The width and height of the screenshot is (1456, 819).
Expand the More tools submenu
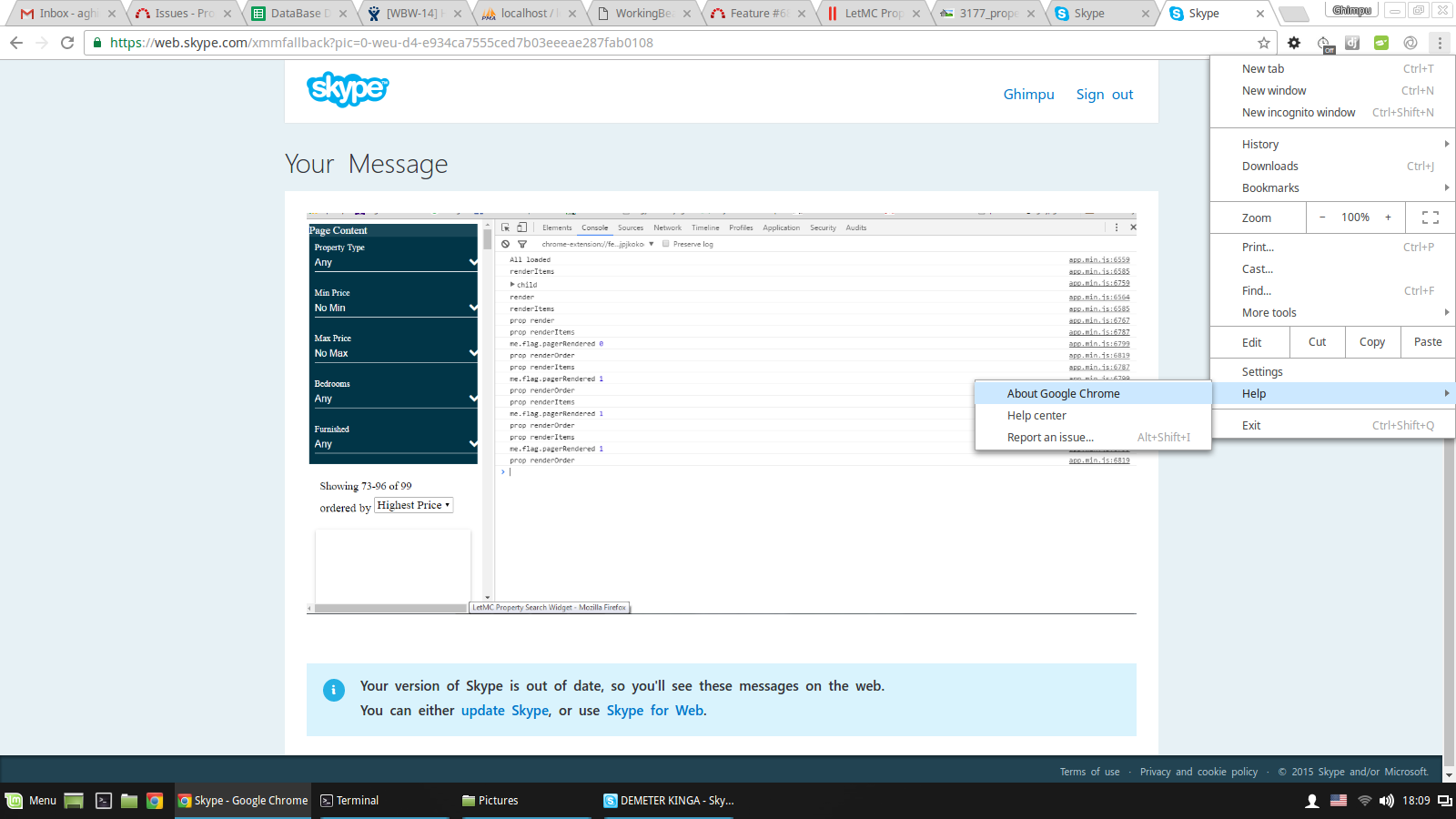1333,312
